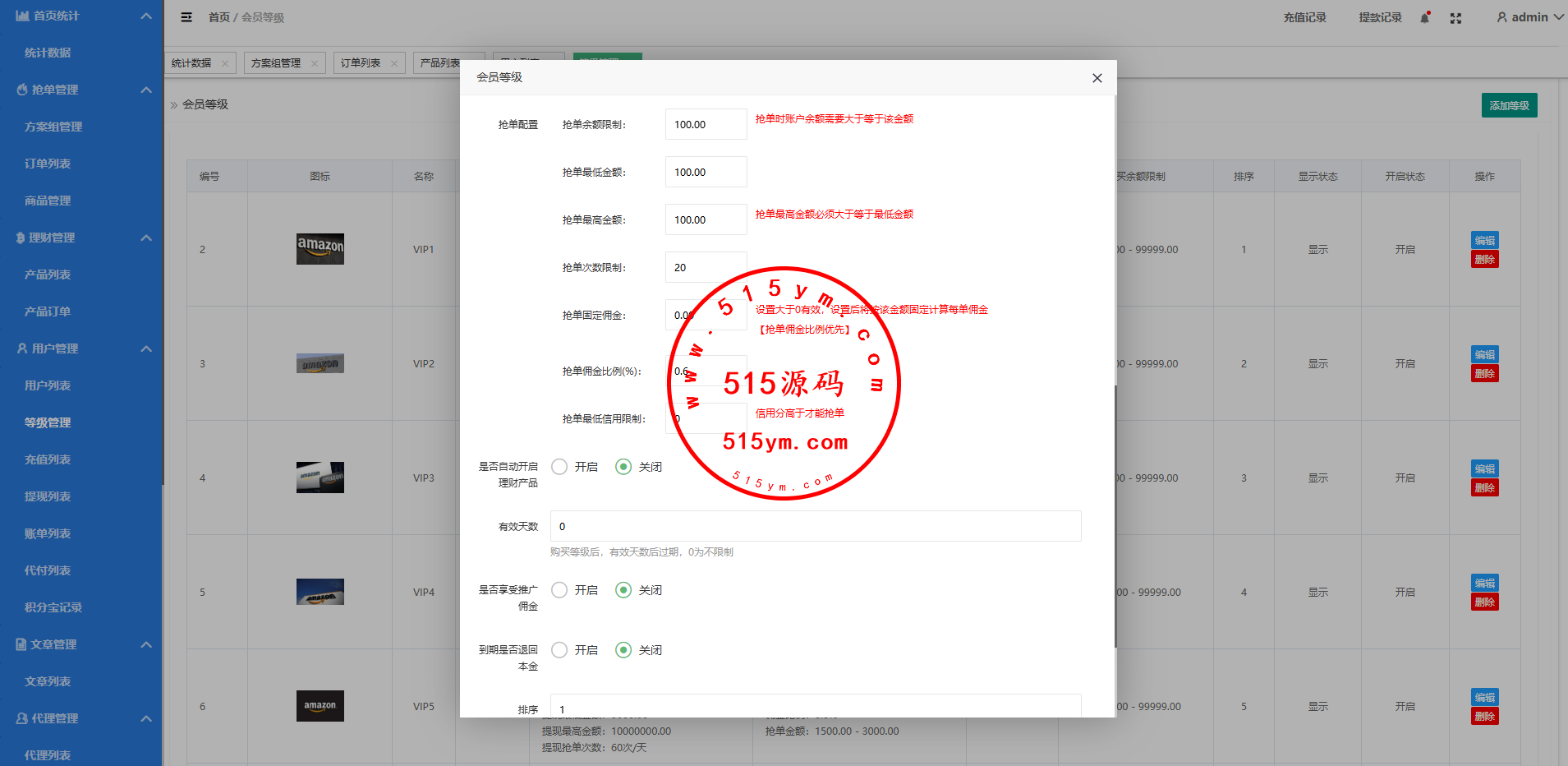Screen dimensions: 1568x766
Task: Click the notification bell icon
Action: point(1424,18)
